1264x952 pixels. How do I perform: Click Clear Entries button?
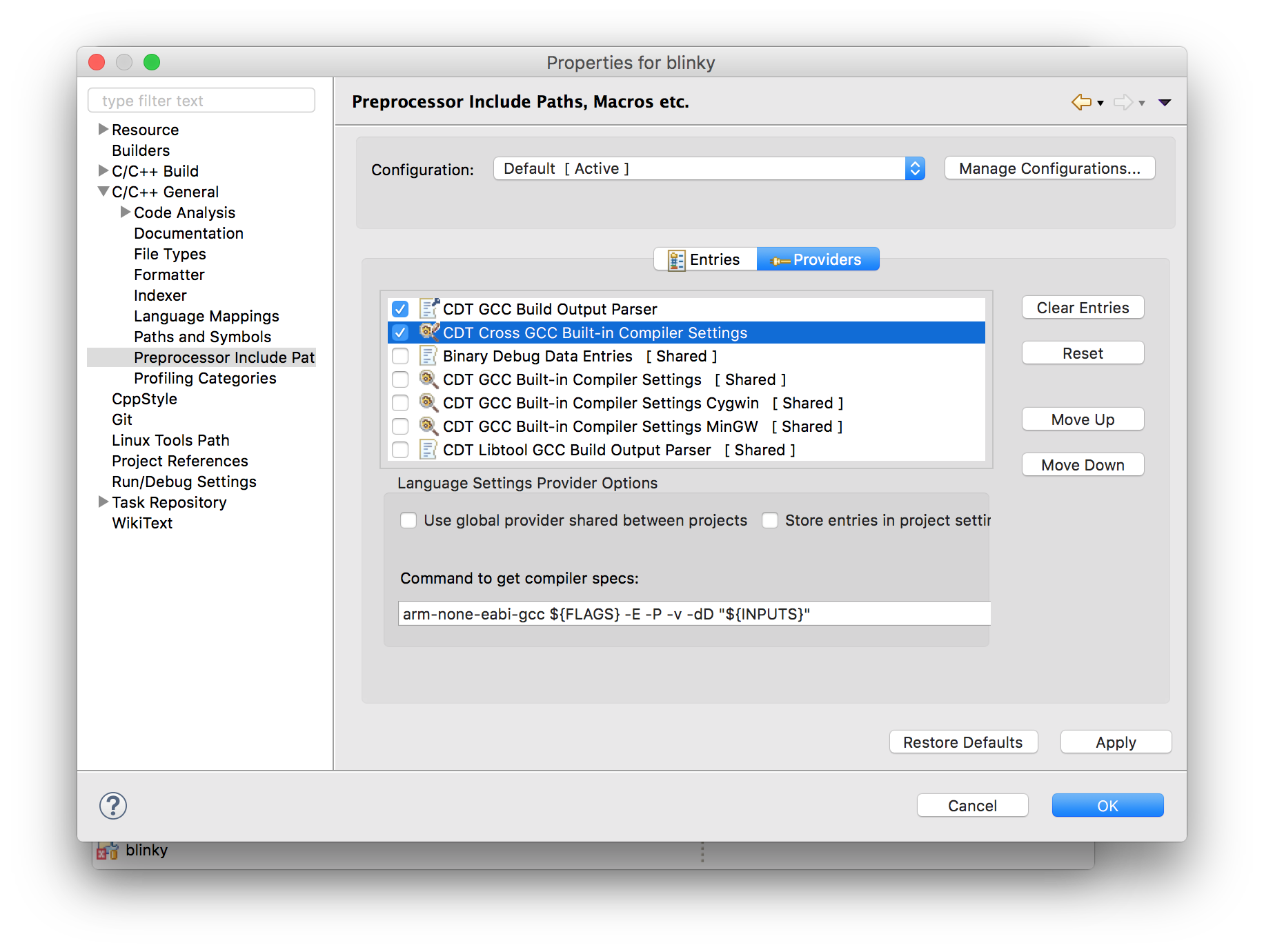click(1083, 308)
